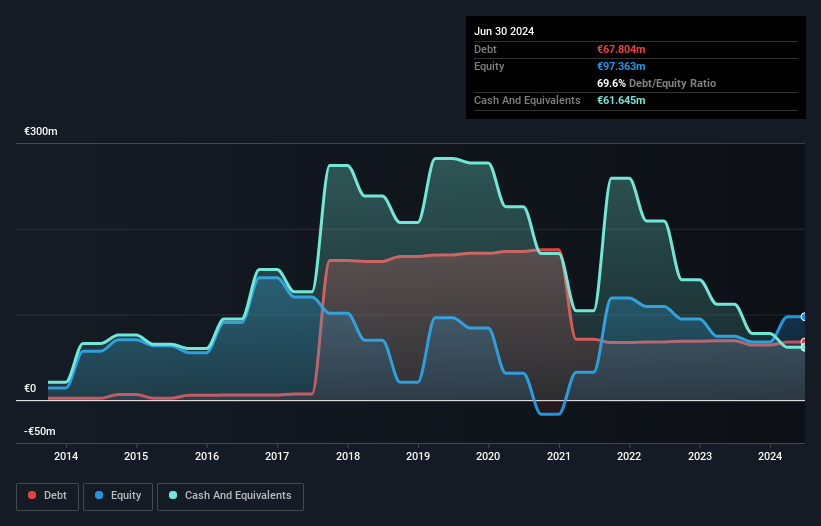The image size is (821, 526).
Task: Click the teal Cash endpoint marker on chart
Action: (804, 348)
